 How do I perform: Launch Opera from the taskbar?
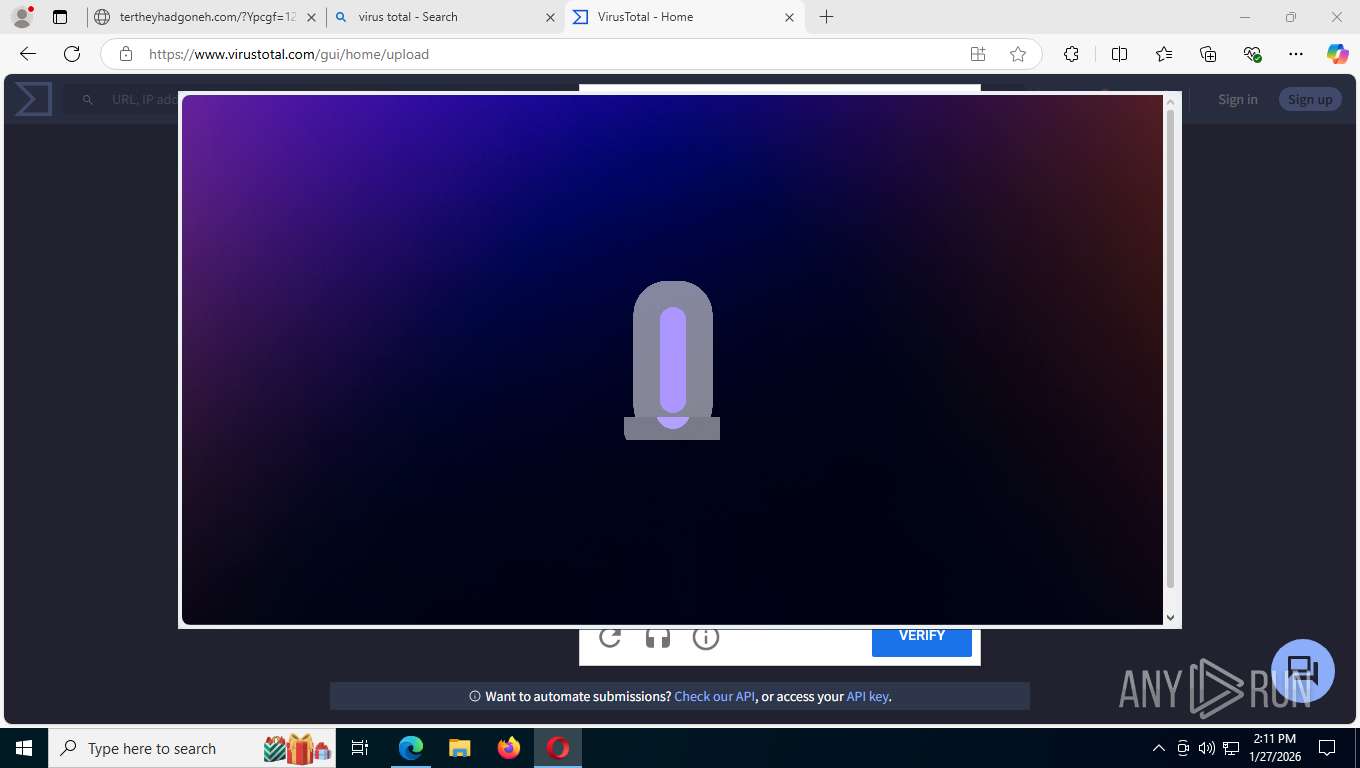click(x=558, y=748)
